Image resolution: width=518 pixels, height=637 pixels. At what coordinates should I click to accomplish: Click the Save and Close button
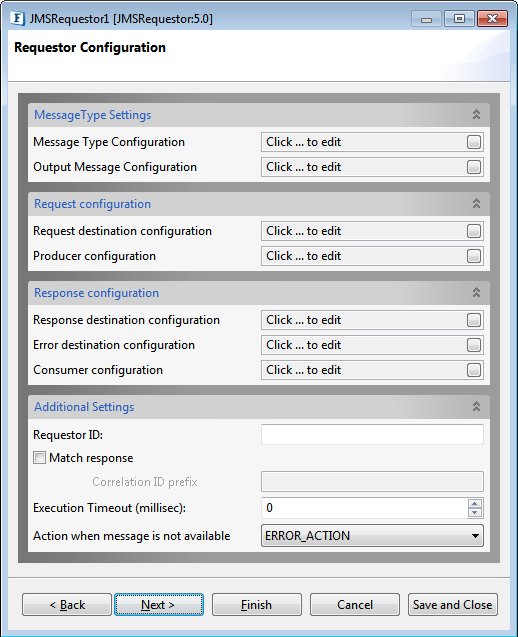453,605
